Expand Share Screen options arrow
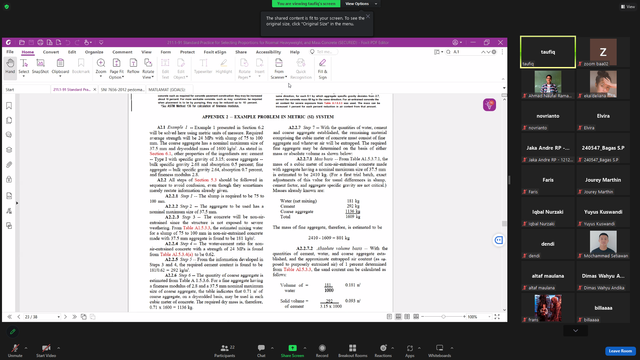 [305, 348]
